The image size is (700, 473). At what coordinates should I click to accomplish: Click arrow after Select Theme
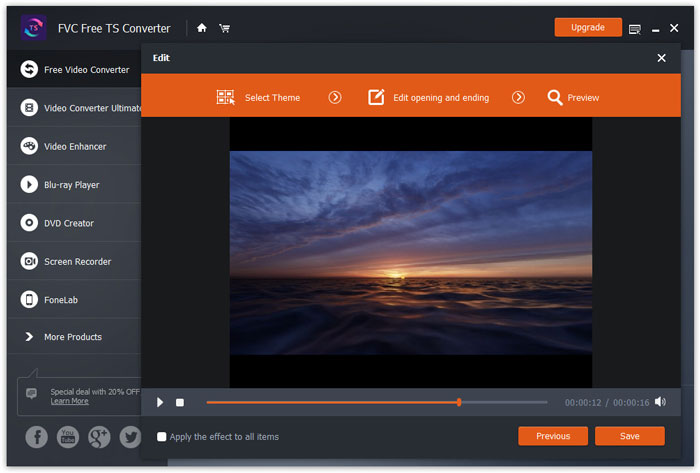point(335,97)
